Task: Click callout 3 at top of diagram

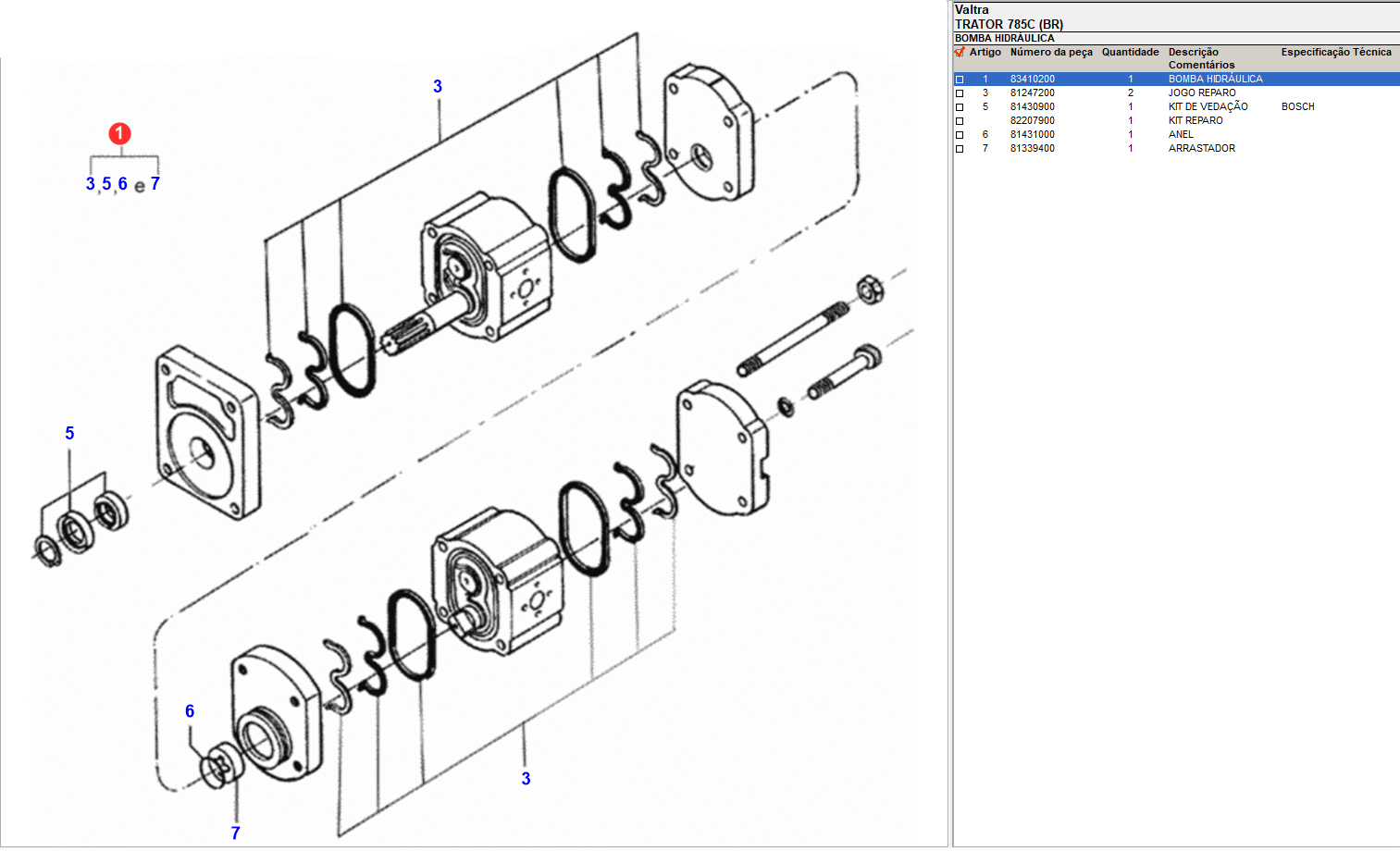Action: point(438,87)
